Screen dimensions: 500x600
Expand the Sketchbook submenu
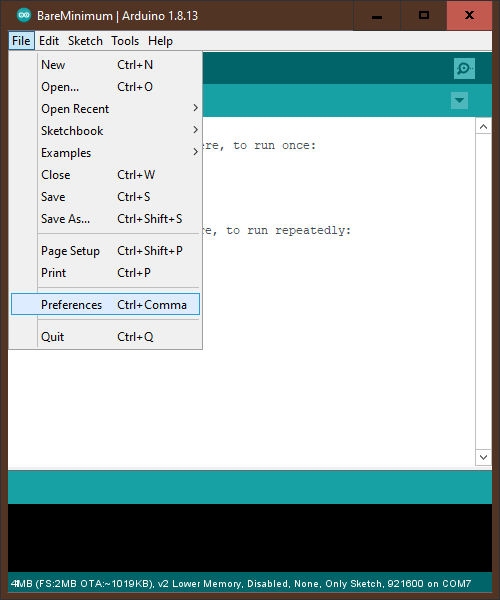(x=105, y=131)
